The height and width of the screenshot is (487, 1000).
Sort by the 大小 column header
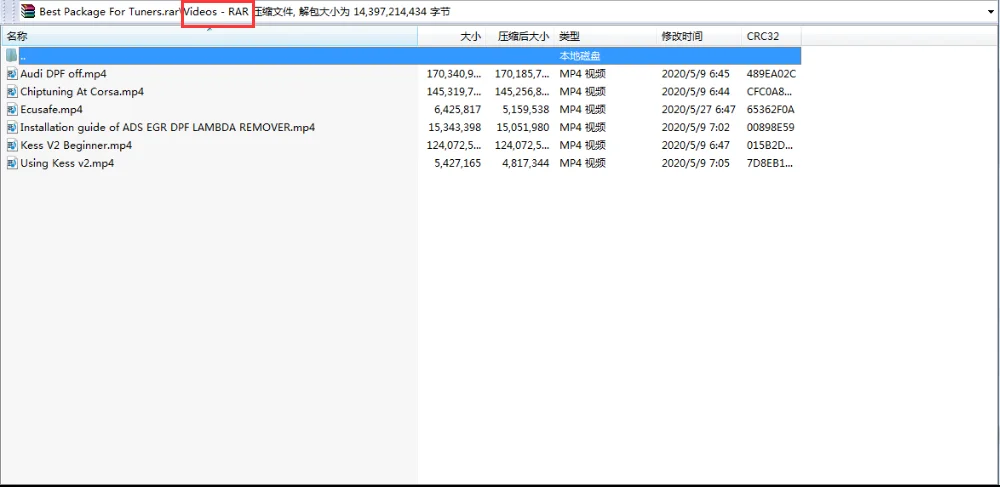[x=450, y=37]
